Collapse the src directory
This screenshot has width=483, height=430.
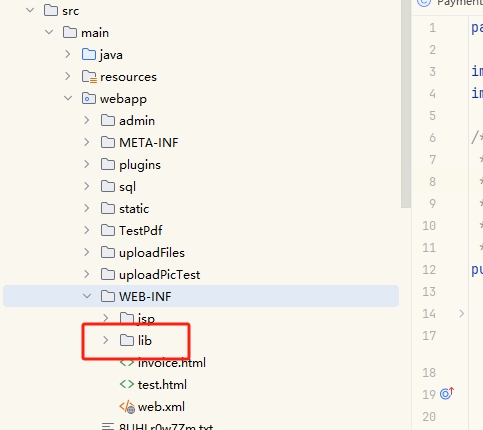click(x=30, y=10)
